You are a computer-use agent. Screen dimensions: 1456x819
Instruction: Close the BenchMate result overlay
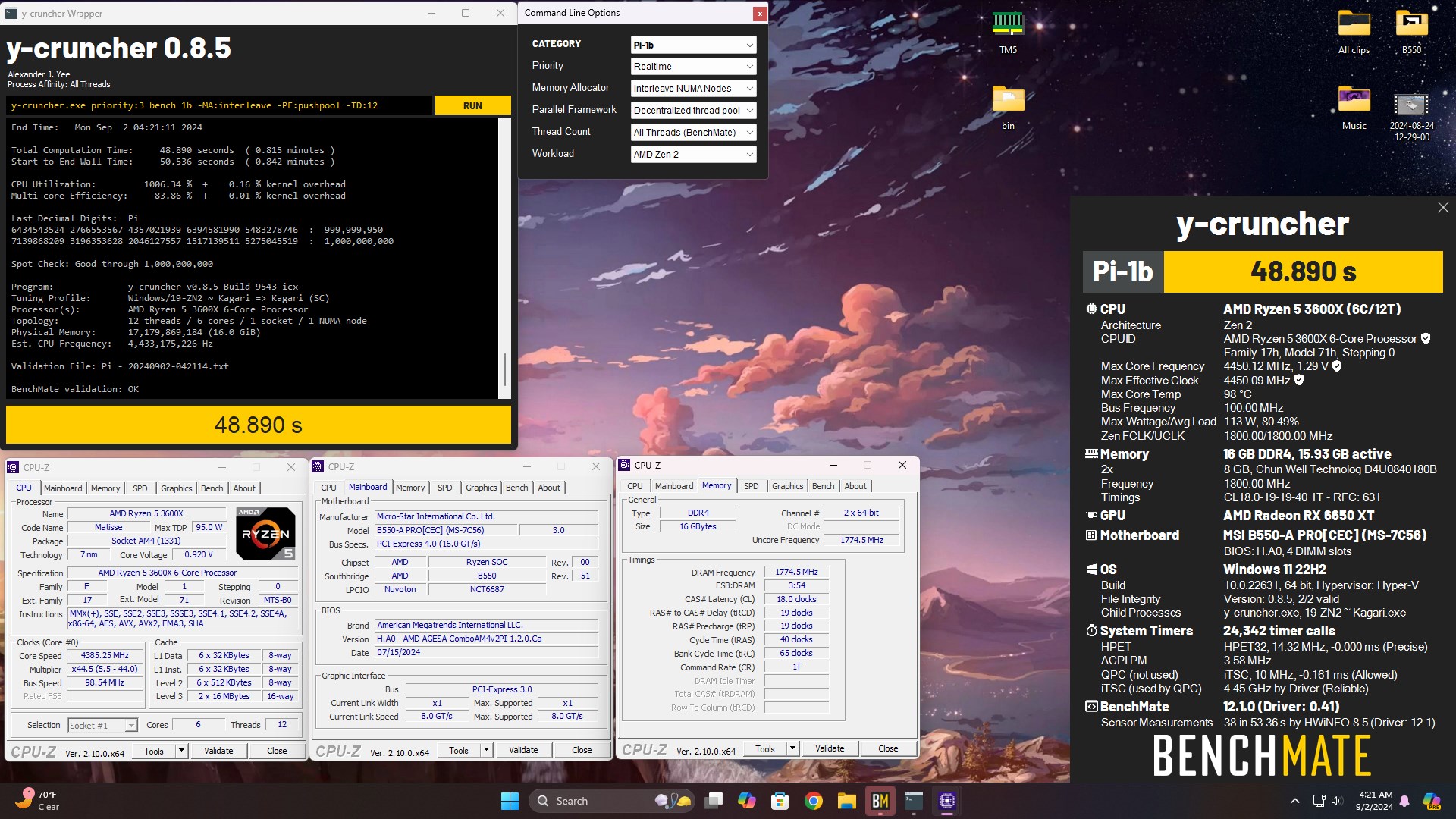(1443, 208)
